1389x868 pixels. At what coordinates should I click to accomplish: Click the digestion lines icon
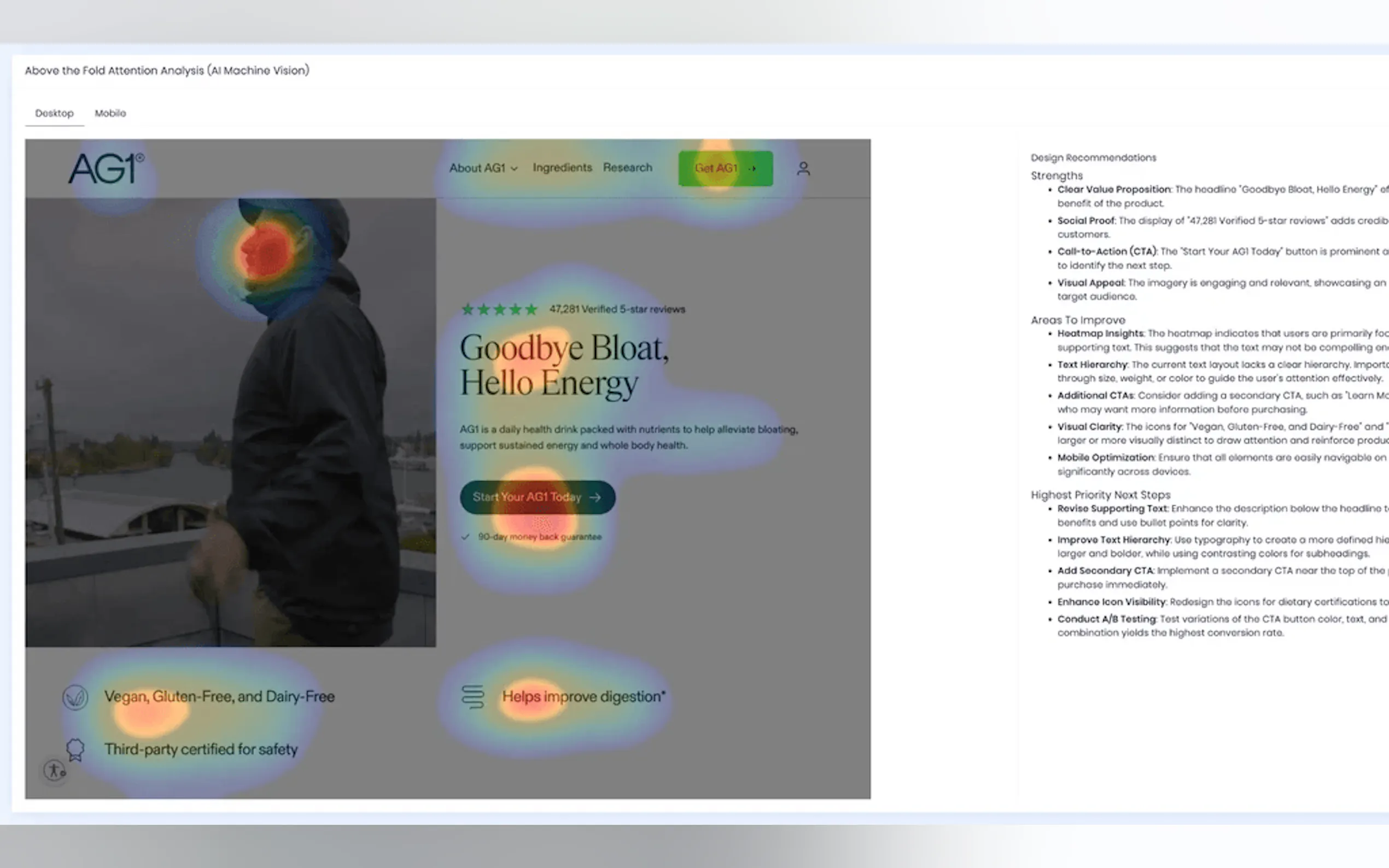(472, 696)
